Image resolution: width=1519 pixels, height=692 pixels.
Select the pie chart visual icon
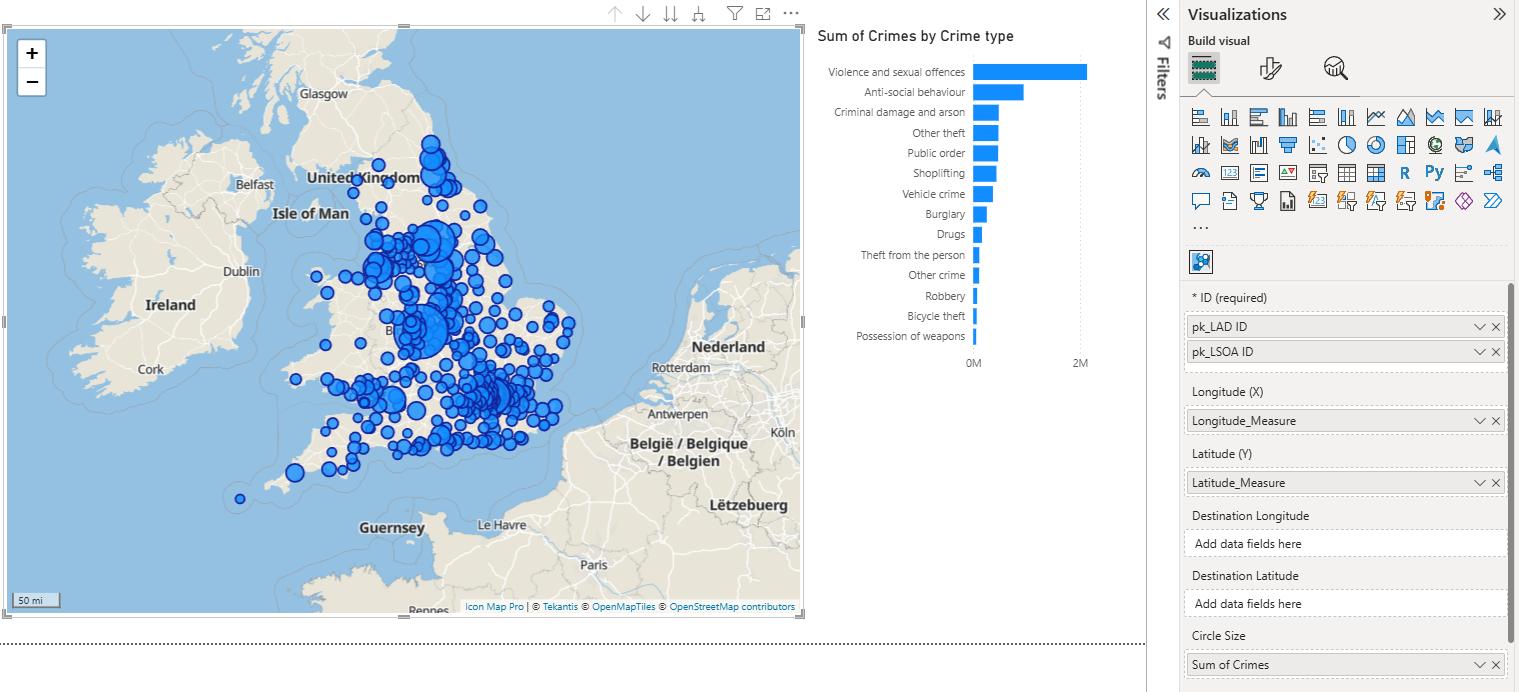pos(1347,145)
